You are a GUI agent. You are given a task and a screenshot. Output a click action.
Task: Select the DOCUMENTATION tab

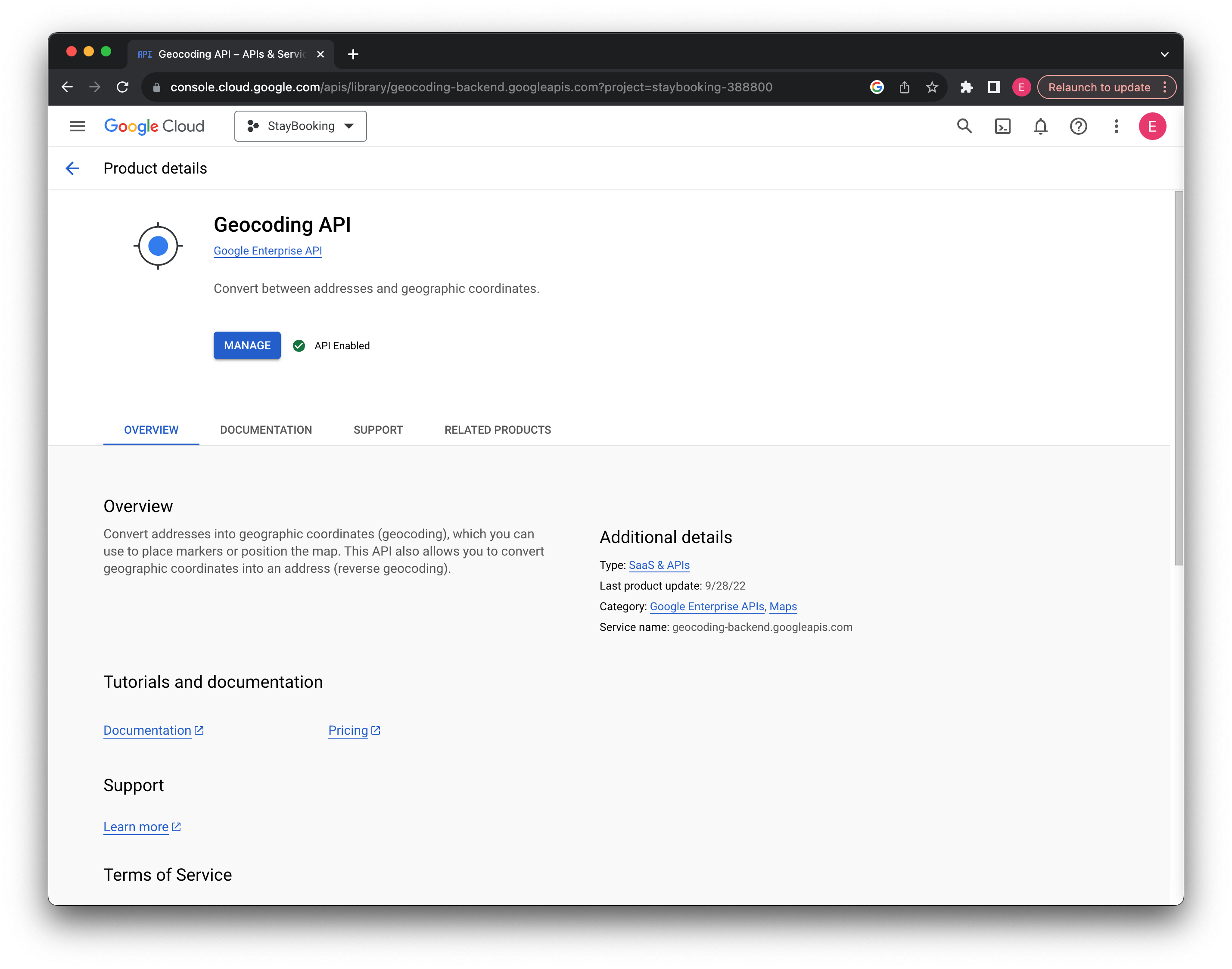(x=265, y=430)
